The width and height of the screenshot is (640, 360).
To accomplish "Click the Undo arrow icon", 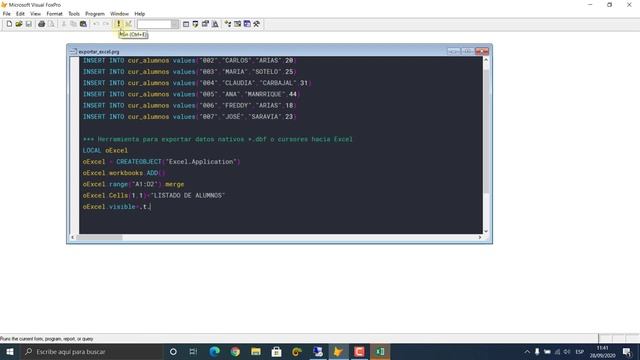I will (96, 24).
